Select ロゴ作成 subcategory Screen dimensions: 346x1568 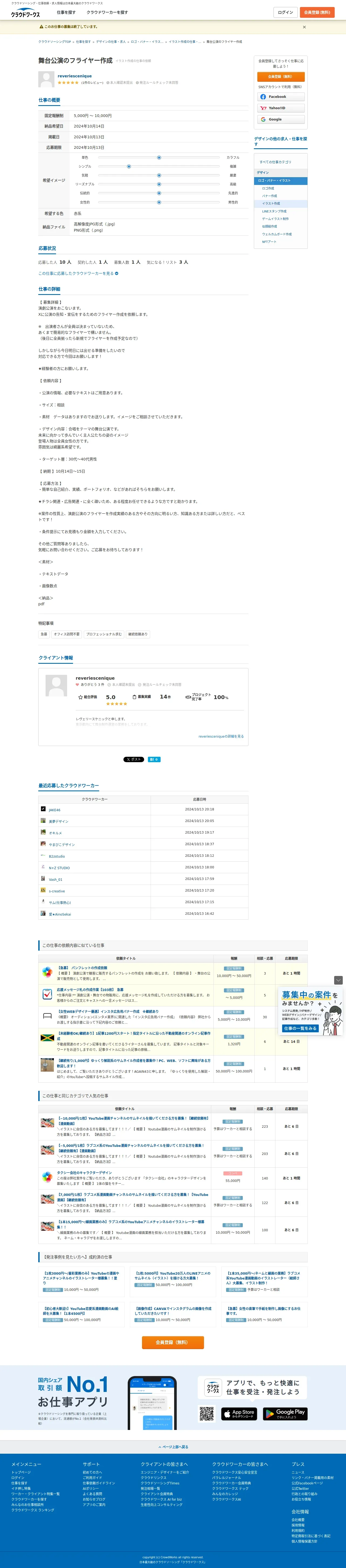(x=268, y=189)
